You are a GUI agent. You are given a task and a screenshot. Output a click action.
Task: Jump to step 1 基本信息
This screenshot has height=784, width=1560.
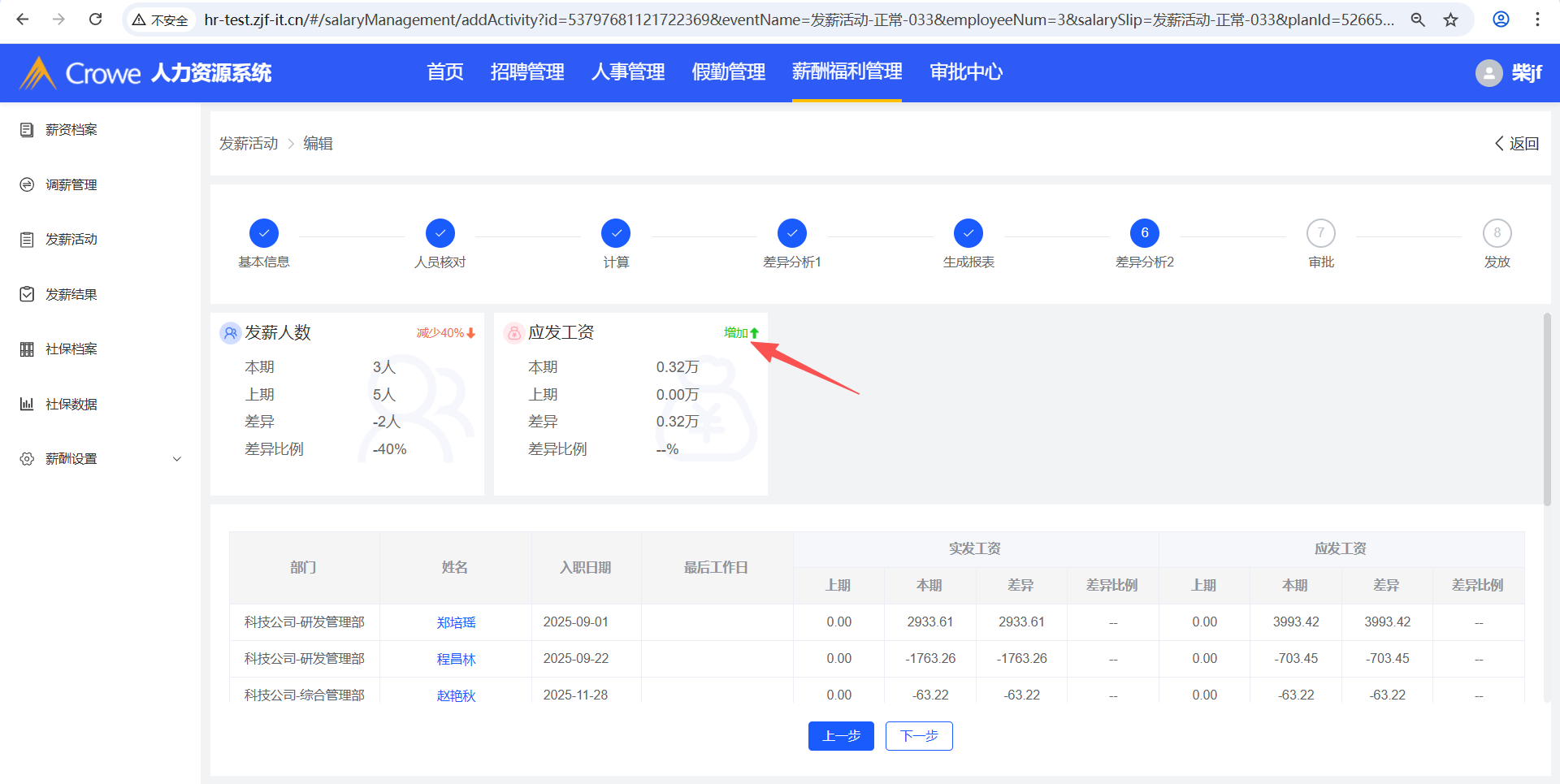tap(264, 233)
